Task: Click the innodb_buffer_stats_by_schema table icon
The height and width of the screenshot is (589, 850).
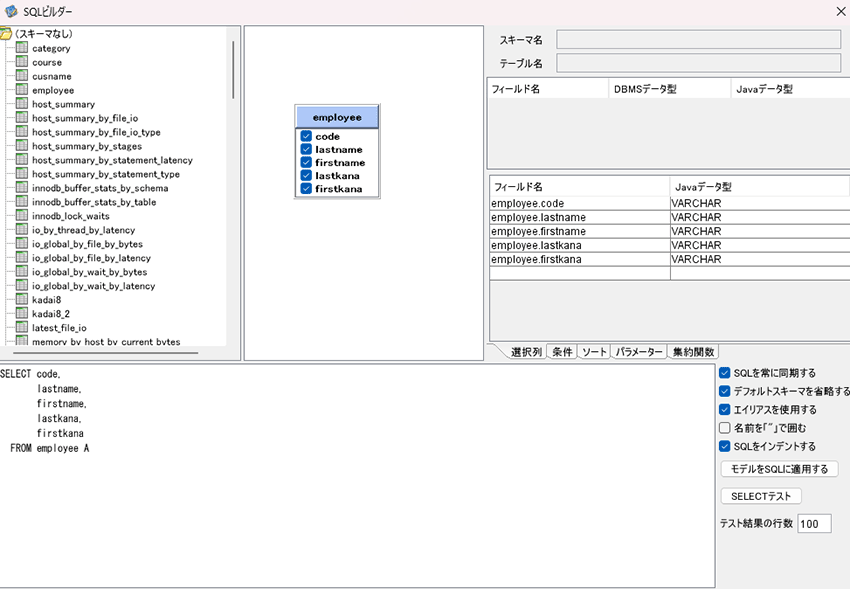Action: tap(22, 187)
